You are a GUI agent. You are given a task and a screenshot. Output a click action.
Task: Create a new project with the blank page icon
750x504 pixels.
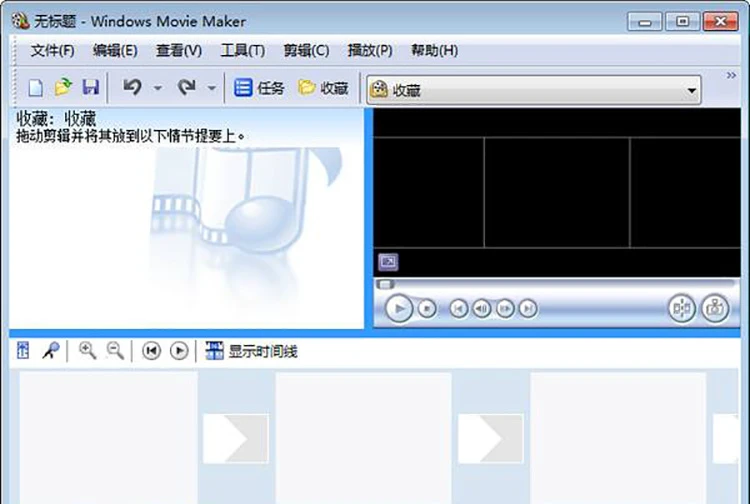[36, 88]
